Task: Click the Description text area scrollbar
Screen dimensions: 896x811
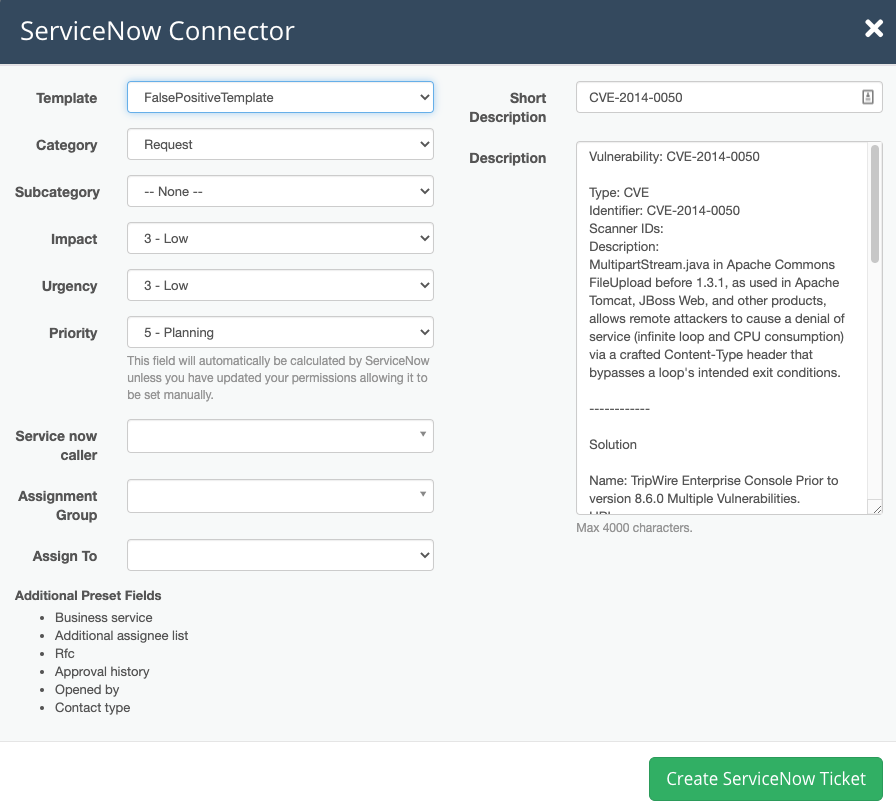Action: pos(875,204)
